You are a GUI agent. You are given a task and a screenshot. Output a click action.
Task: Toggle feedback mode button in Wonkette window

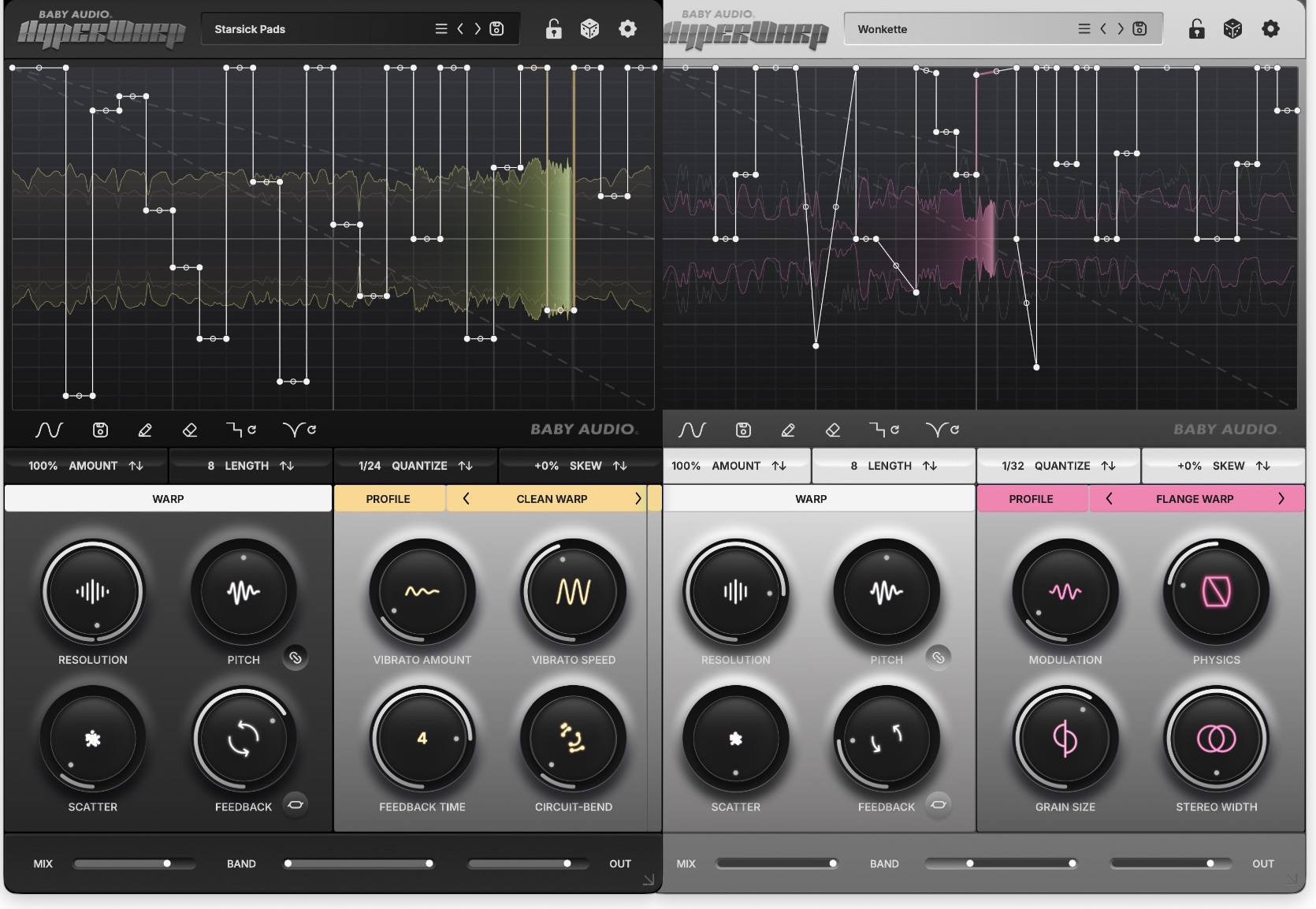pos(938,804)
